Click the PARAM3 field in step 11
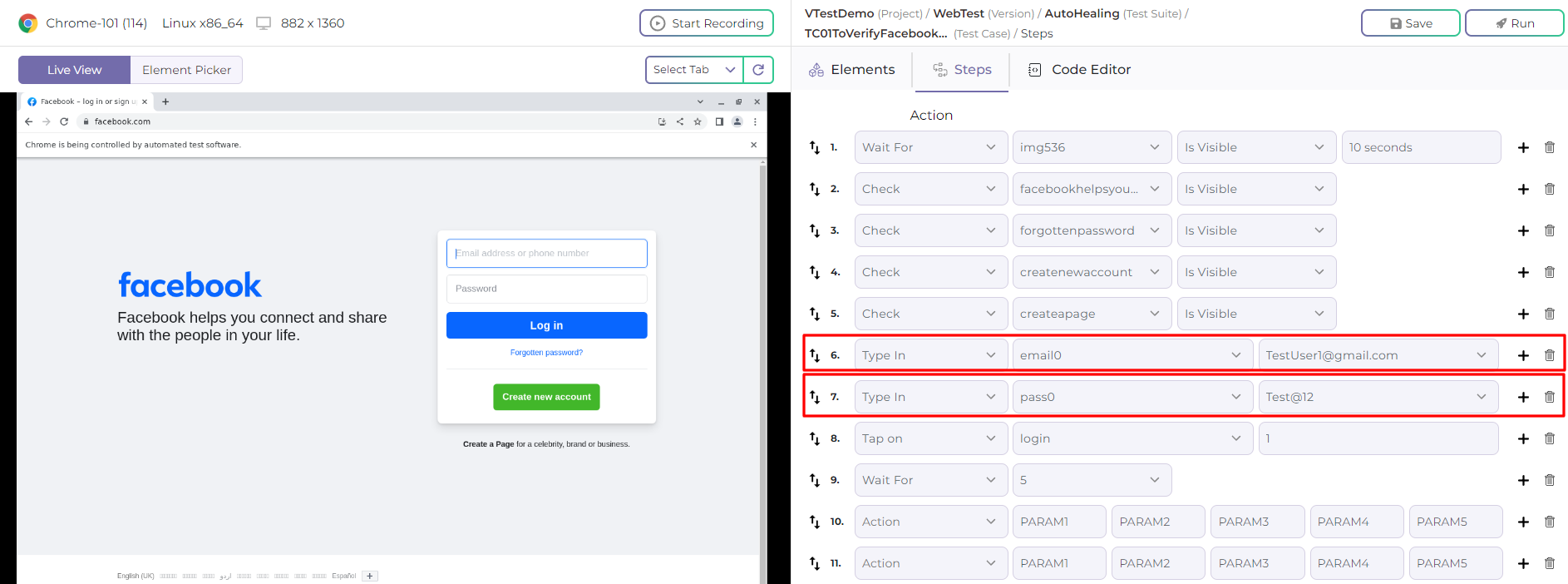 pyautogui.click(x=1258, y=563)
